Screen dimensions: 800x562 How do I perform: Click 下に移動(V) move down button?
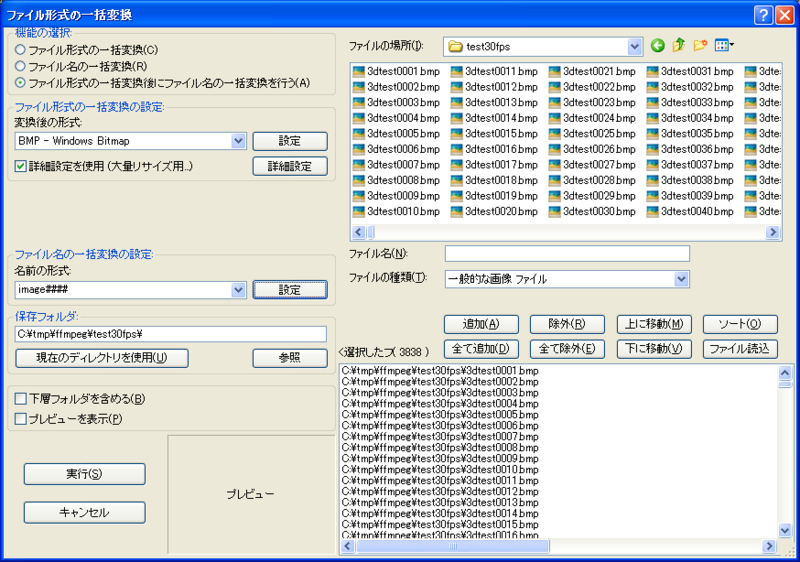click(x=654, y=349)
